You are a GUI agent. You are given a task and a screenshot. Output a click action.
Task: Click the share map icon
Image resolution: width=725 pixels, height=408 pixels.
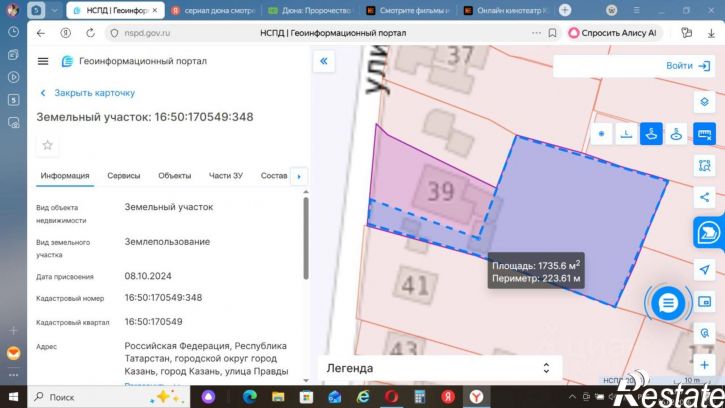[x=704, y=197]
